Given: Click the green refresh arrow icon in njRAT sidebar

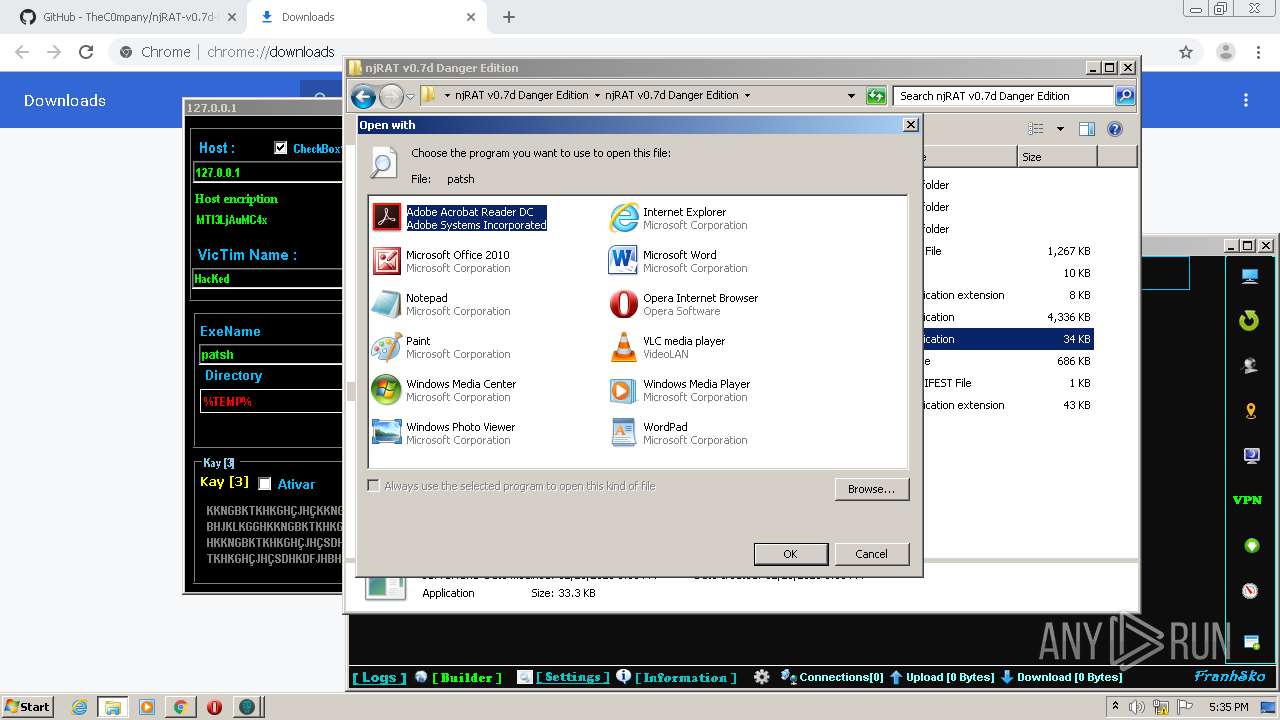Looking at the screenshot, I should click(1249, 320).
